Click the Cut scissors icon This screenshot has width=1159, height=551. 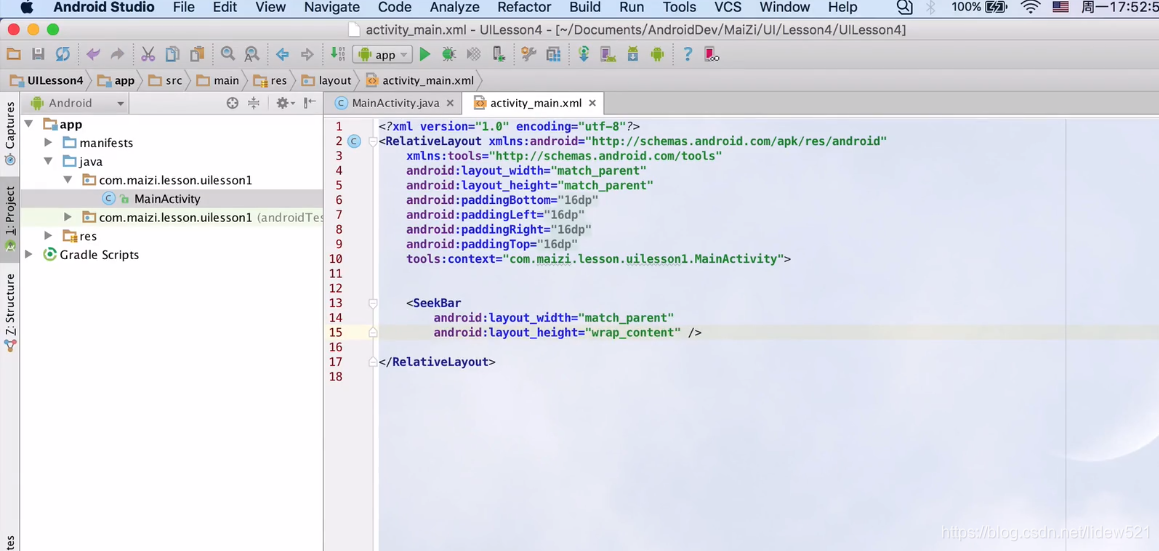pos(148,54)
